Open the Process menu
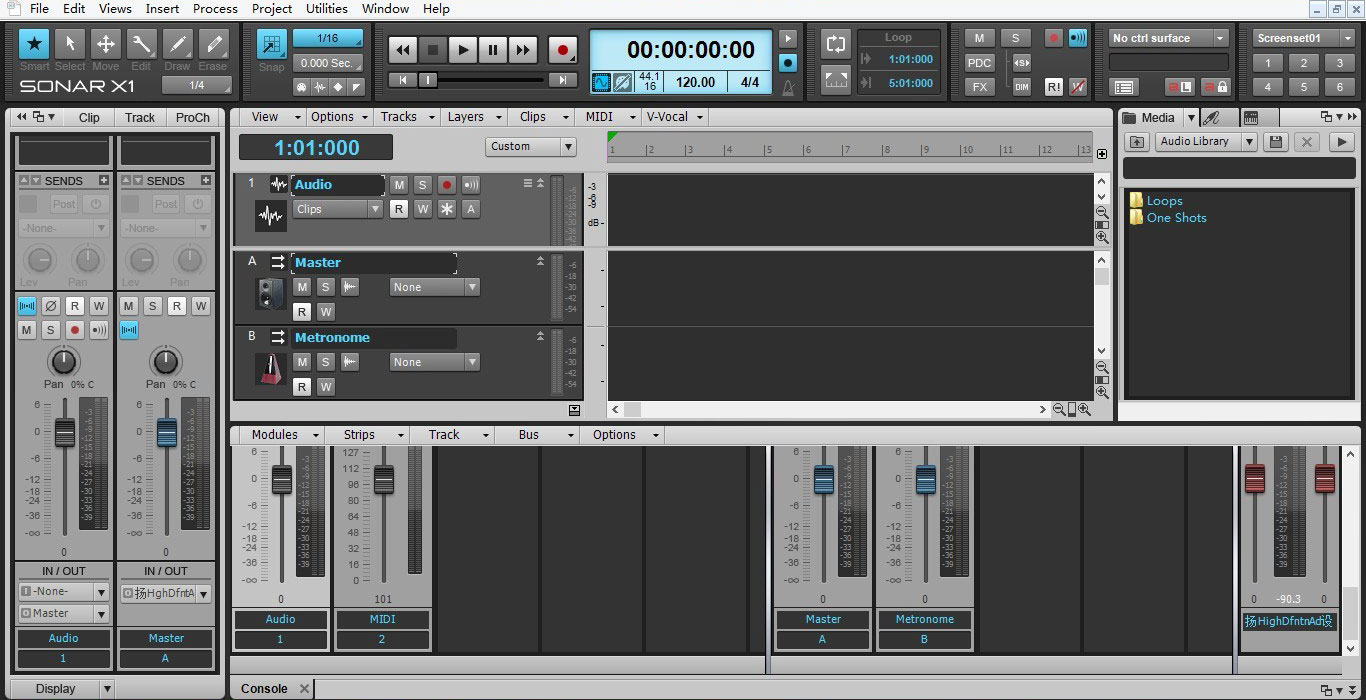The image size is (1366, 700). [215, 8]
